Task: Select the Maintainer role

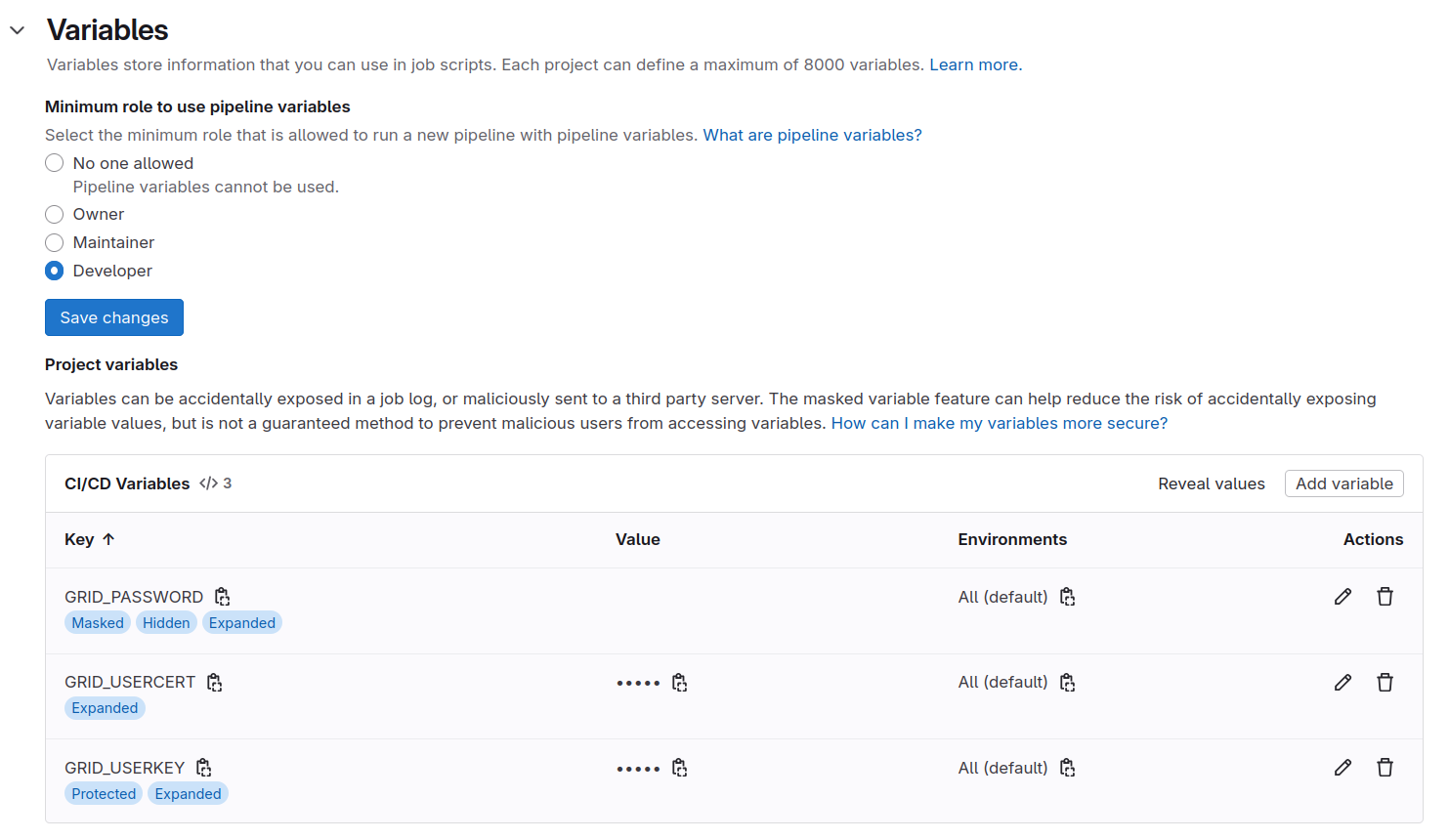Action: 54,242
